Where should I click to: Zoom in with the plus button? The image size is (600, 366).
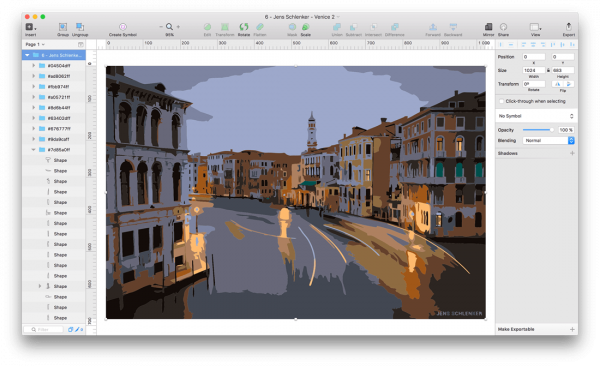[x=178, y=27]
